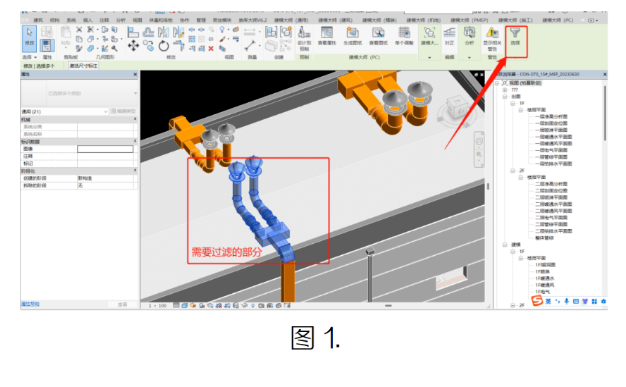Collapse the first 1F node in browser
The height and width of the screenshot is (387, 626).
click(513, 103)
